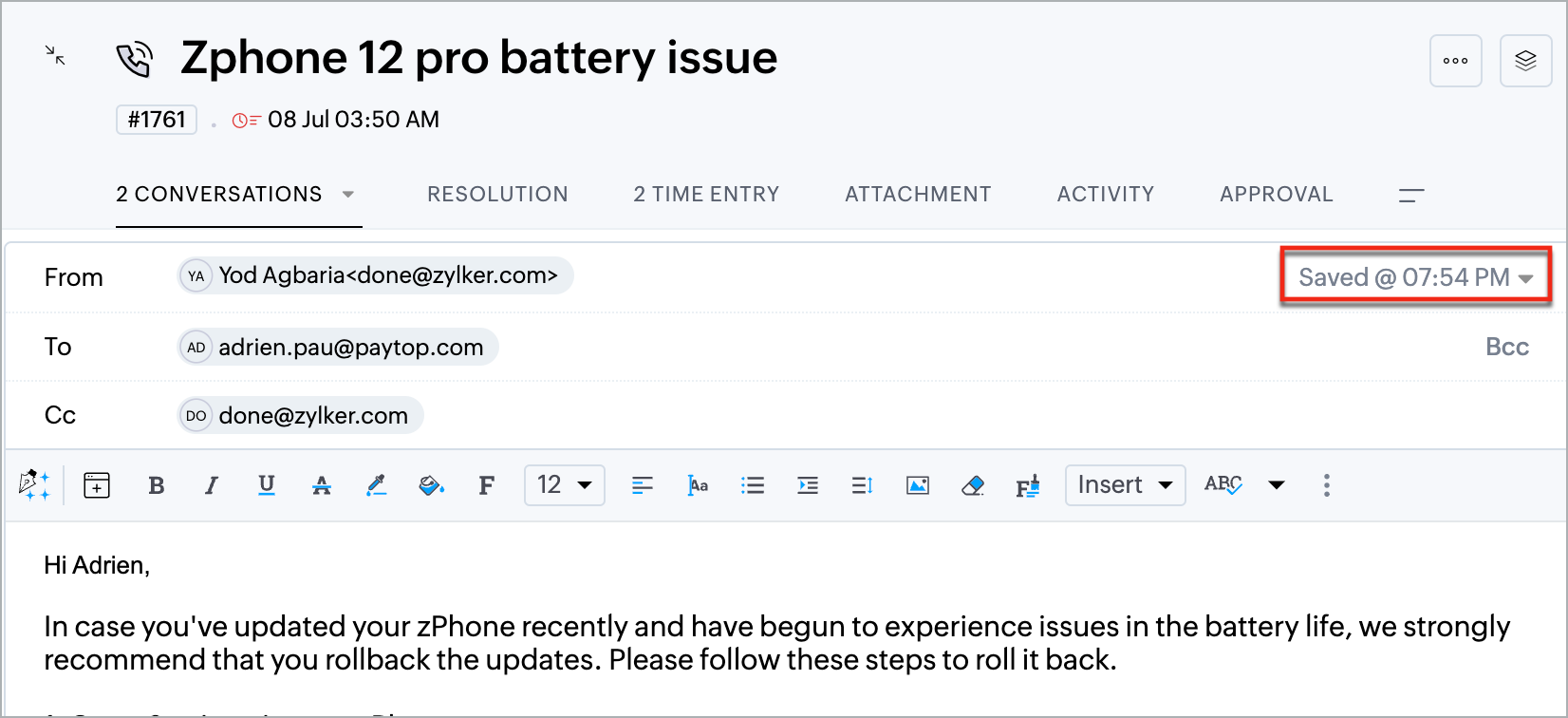
Task: Open the AI writing assistant icon
Action: click(34, 484)
